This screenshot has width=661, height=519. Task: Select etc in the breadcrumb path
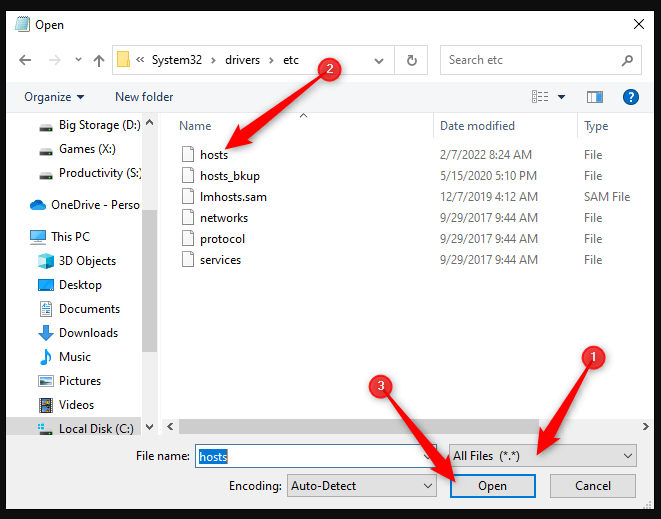click(x=291, y=60)
